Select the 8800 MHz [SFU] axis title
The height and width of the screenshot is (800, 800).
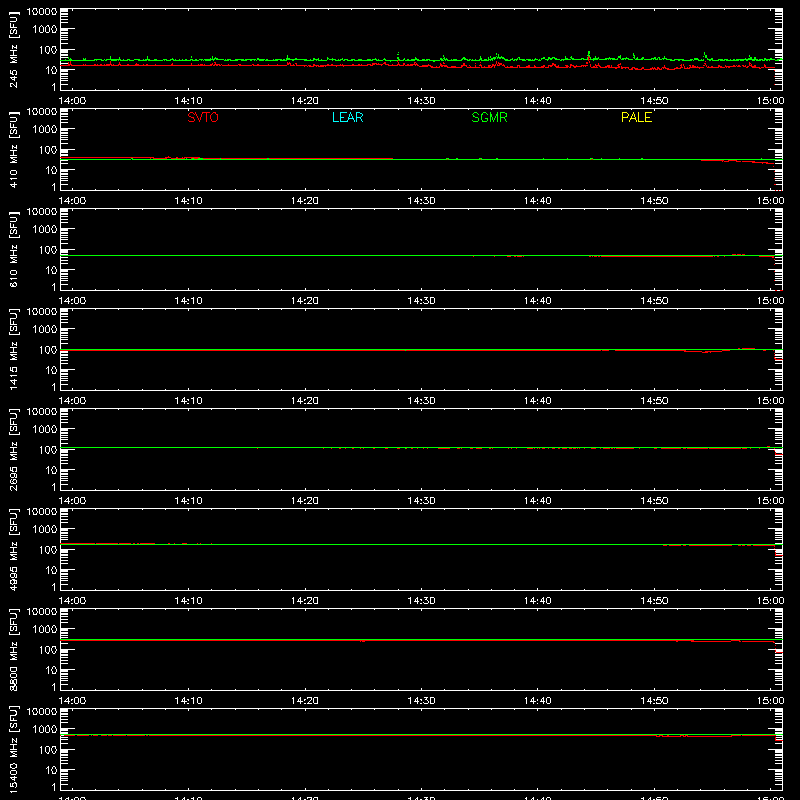tap(14, 649)
